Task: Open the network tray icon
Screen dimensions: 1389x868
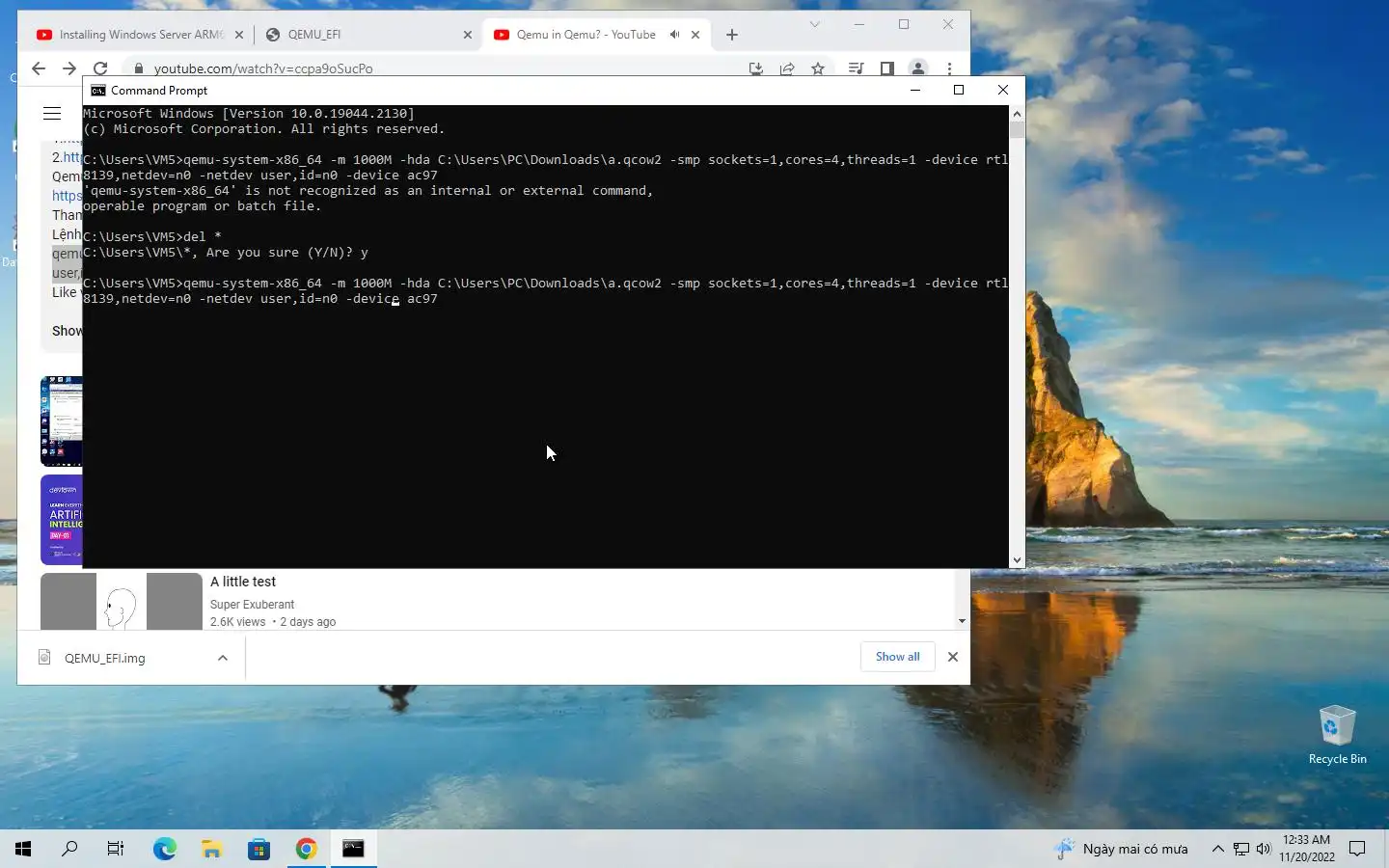Action: [1241, 849]
